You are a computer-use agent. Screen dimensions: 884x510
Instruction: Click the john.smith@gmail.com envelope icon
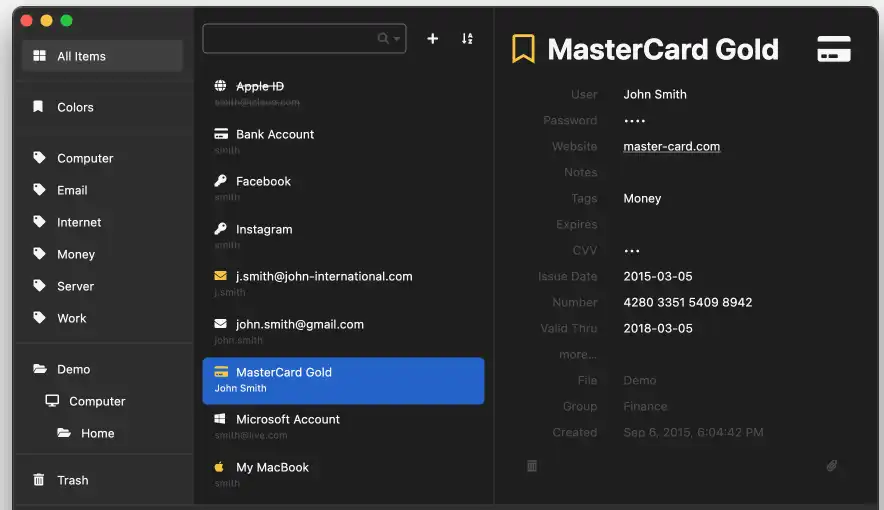pos(220,323)
